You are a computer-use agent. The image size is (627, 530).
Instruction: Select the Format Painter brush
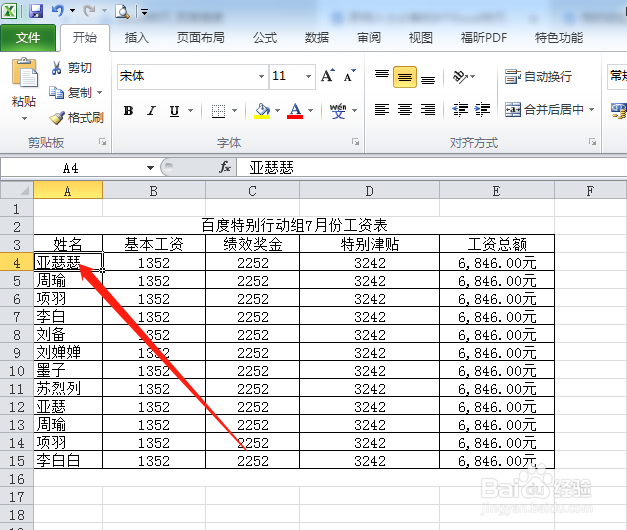(x=57, y=118)
